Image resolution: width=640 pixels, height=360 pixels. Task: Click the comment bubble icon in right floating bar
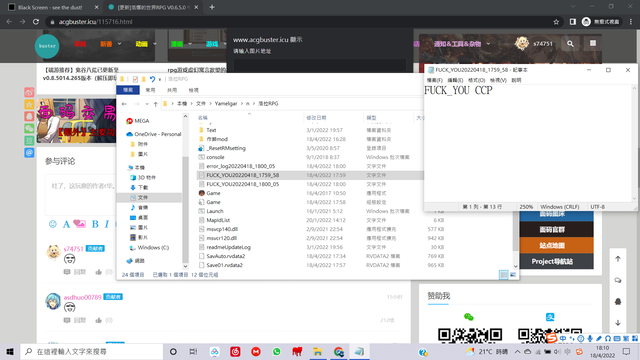coord(618,280)
